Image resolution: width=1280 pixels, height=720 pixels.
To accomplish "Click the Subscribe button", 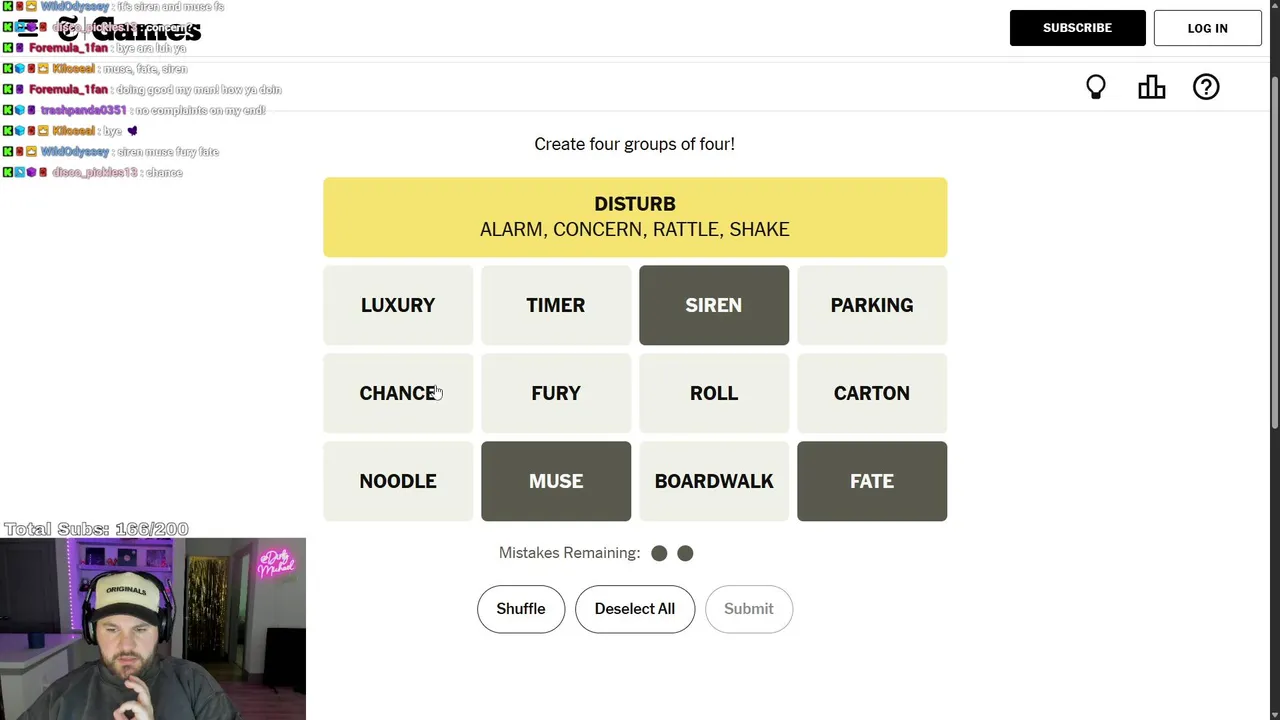I will pos(1077,28).
